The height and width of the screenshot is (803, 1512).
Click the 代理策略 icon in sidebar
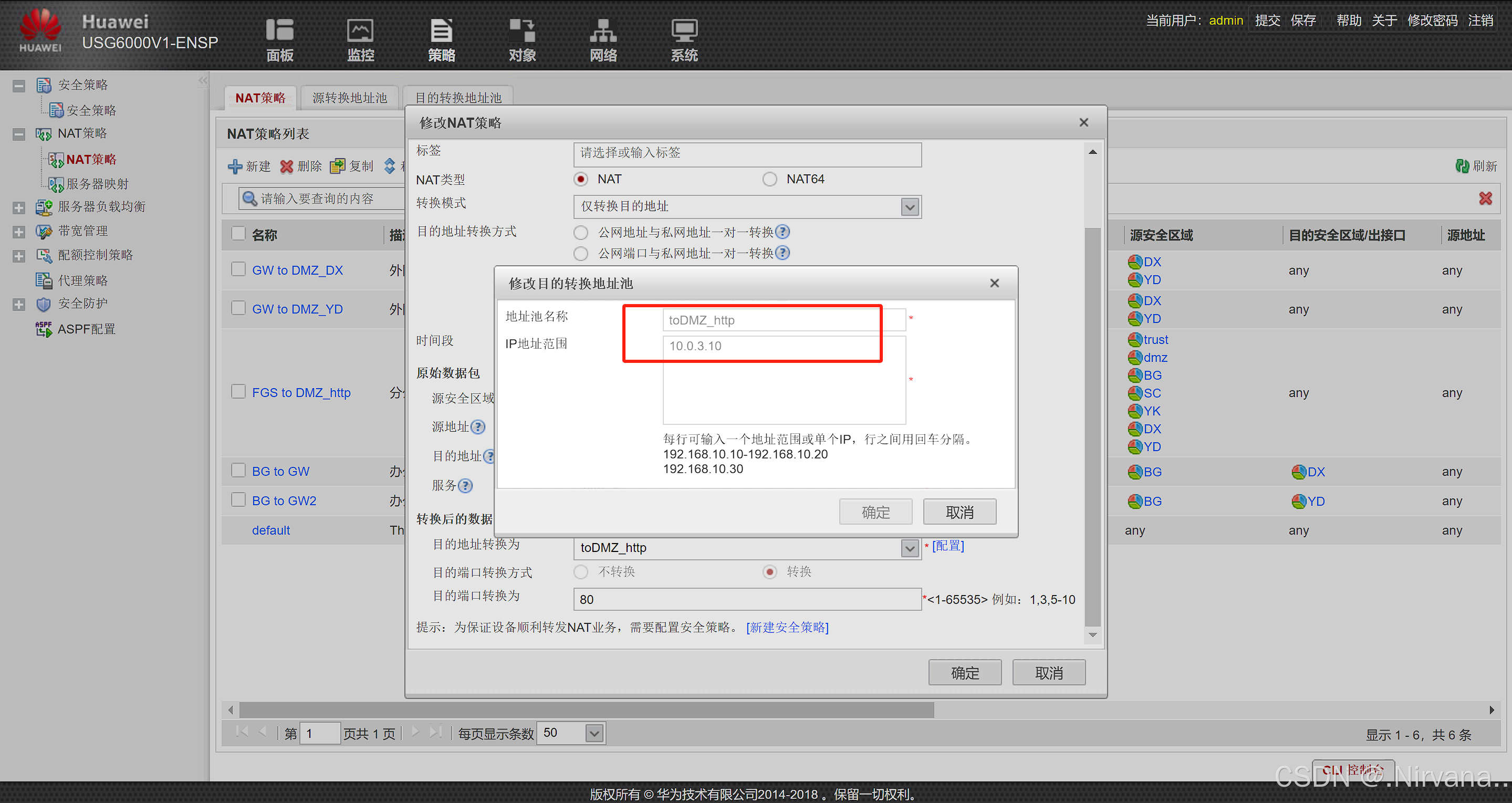point(44,280)
